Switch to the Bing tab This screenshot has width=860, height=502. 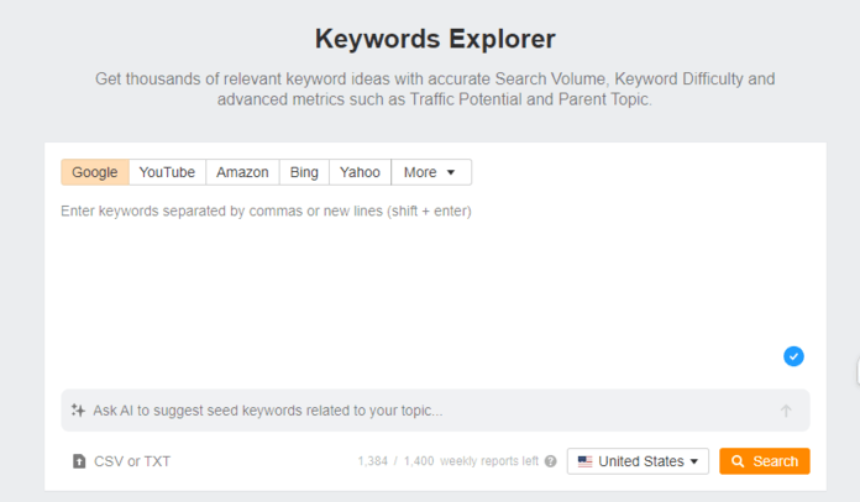click(x=304, y=172)
